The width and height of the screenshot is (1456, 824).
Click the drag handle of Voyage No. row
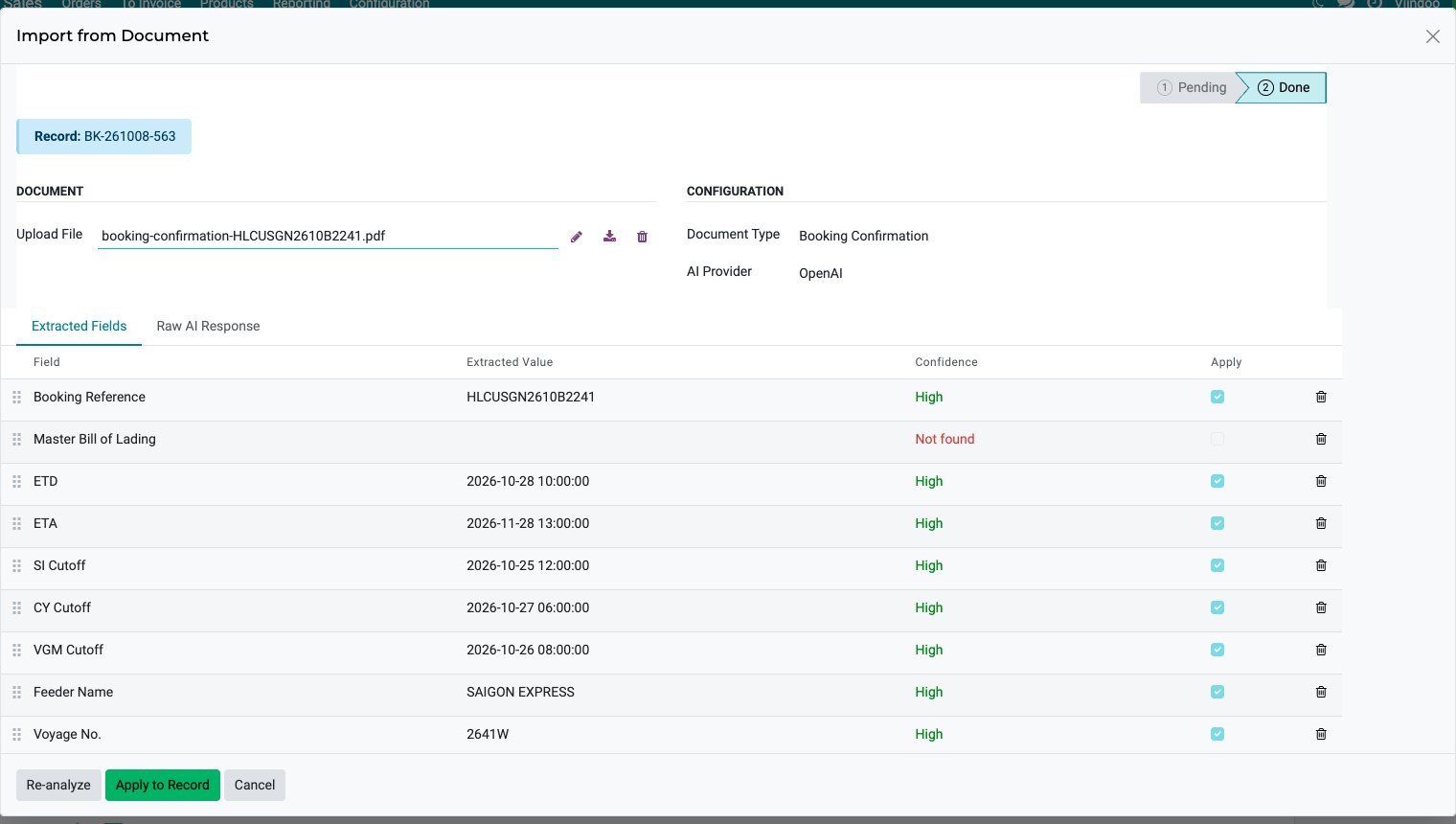[16, 734]
